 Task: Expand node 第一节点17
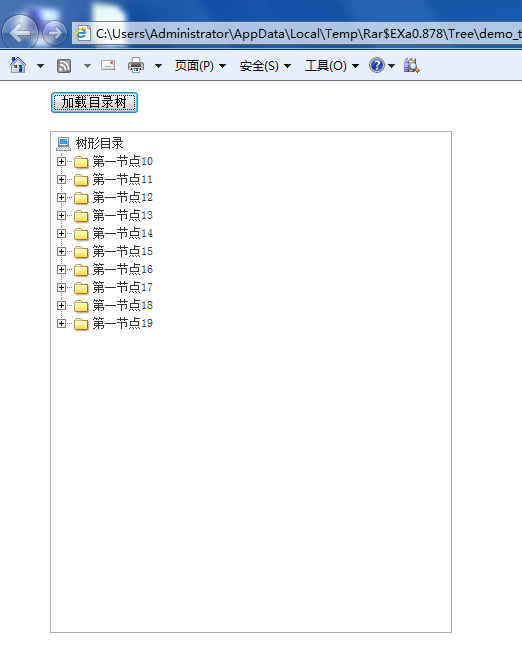point(61,287)
